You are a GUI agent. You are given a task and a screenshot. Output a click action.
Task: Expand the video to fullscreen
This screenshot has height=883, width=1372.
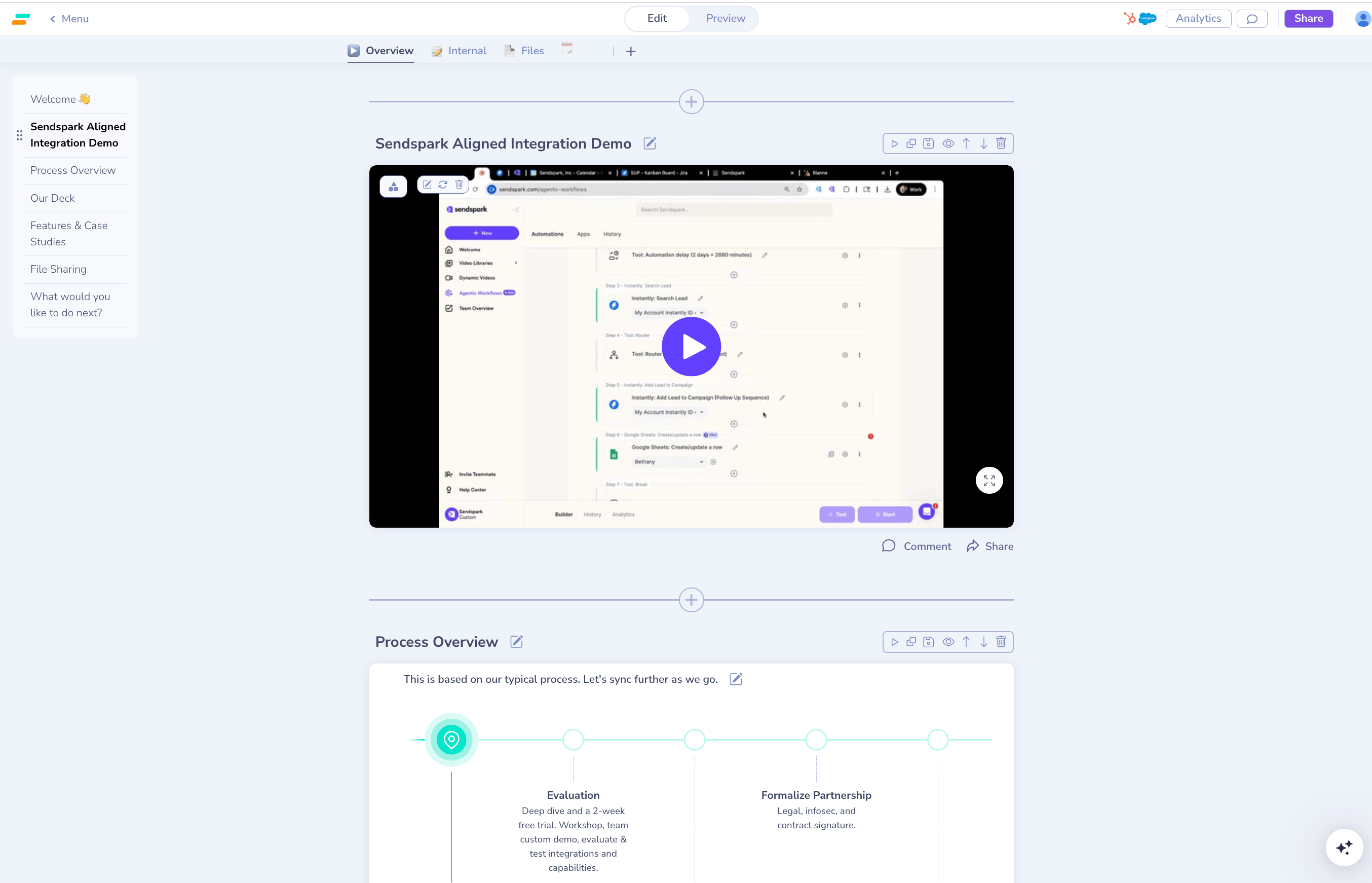point(989,481)
